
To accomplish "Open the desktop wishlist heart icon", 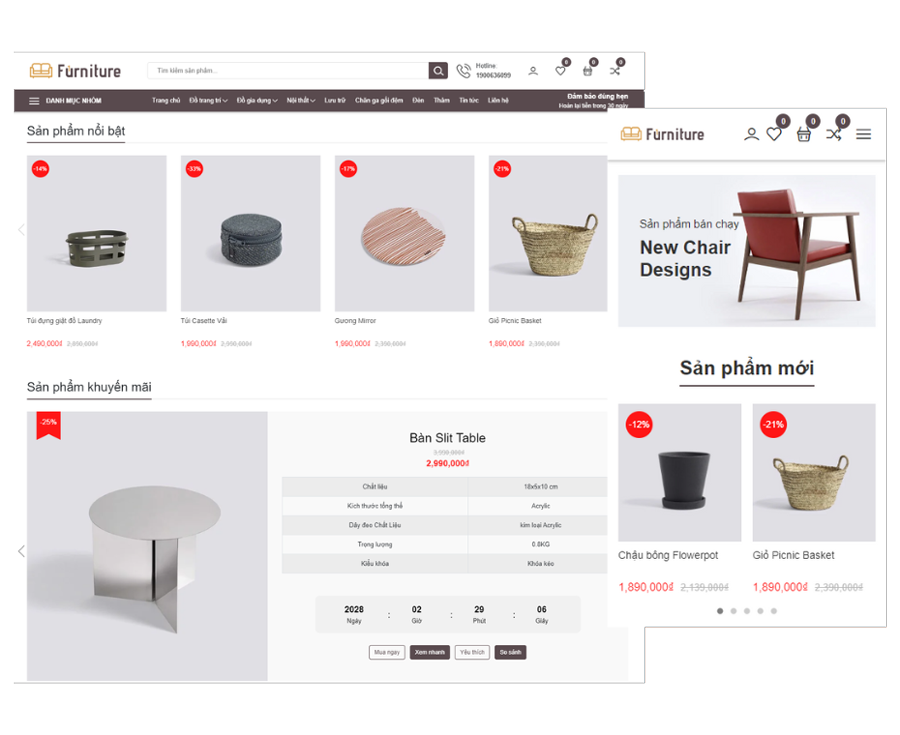I will pyautogui.click(x=560, y=71).
